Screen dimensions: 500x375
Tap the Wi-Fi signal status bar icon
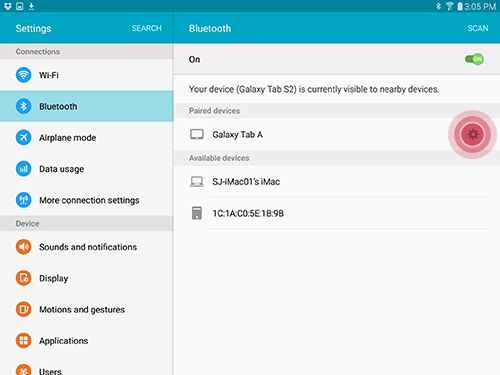pyautogui.click(x=450, y=6)
